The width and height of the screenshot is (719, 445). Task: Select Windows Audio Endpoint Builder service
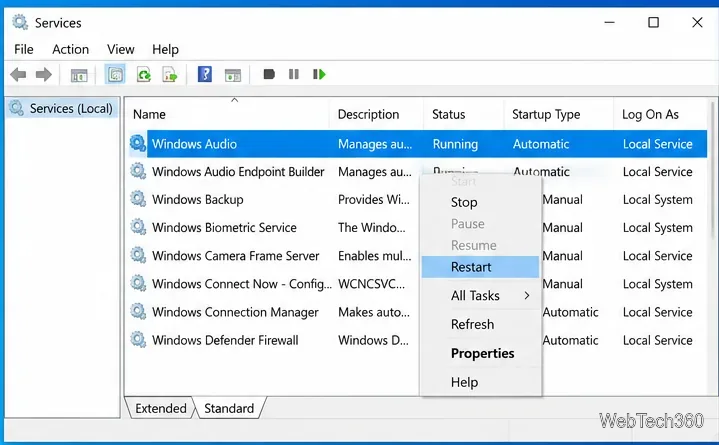coord(238,172)
